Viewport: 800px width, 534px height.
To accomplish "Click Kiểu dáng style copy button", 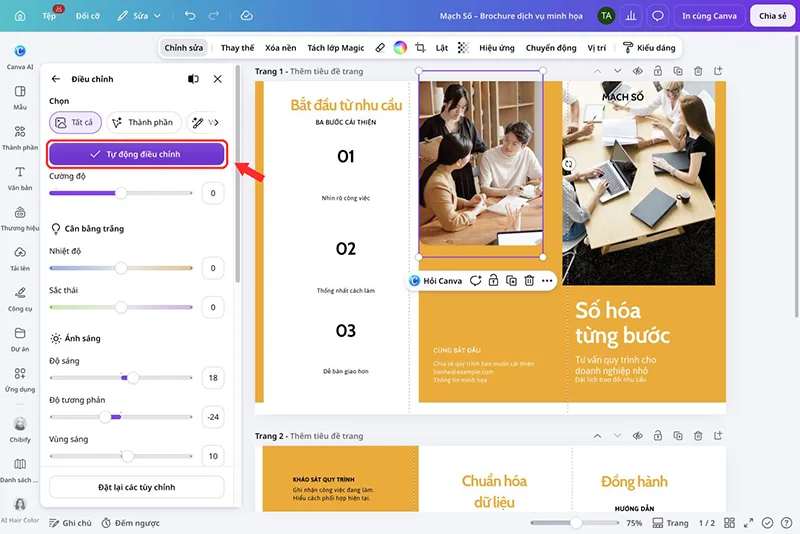I will click(x=649, y=48).
